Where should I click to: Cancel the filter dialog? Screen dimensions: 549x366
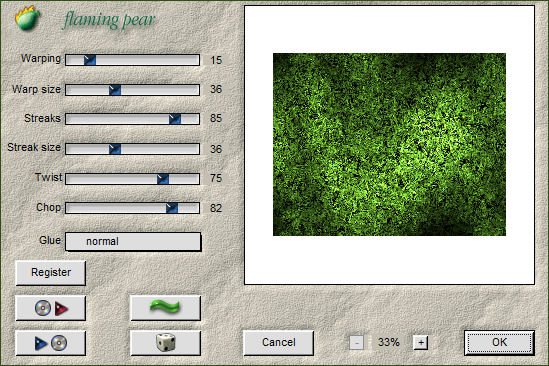tap(278, 342)
